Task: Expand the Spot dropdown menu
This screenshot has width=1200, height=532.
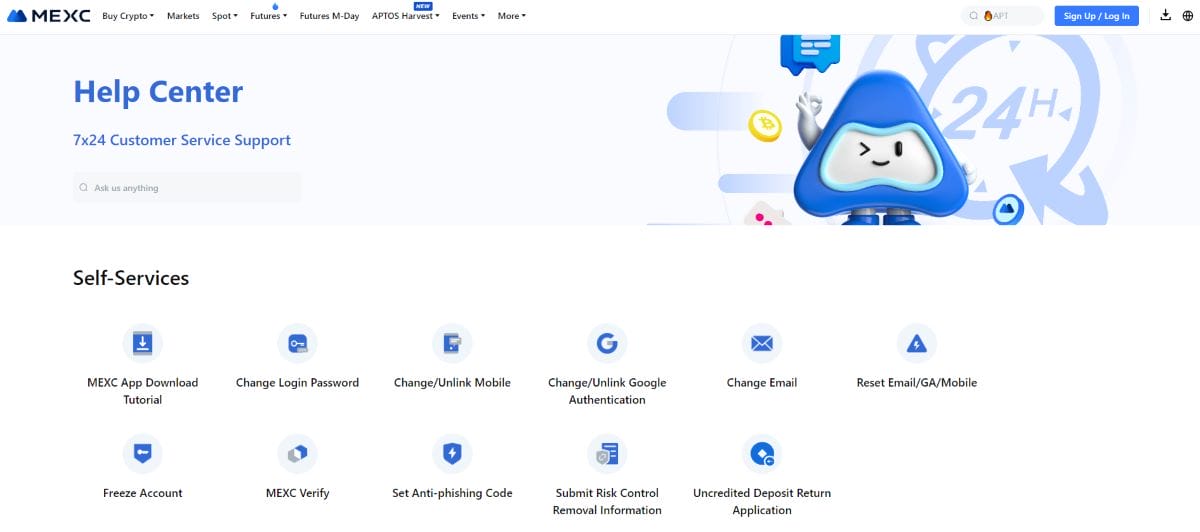Action: tap(225, 16)
